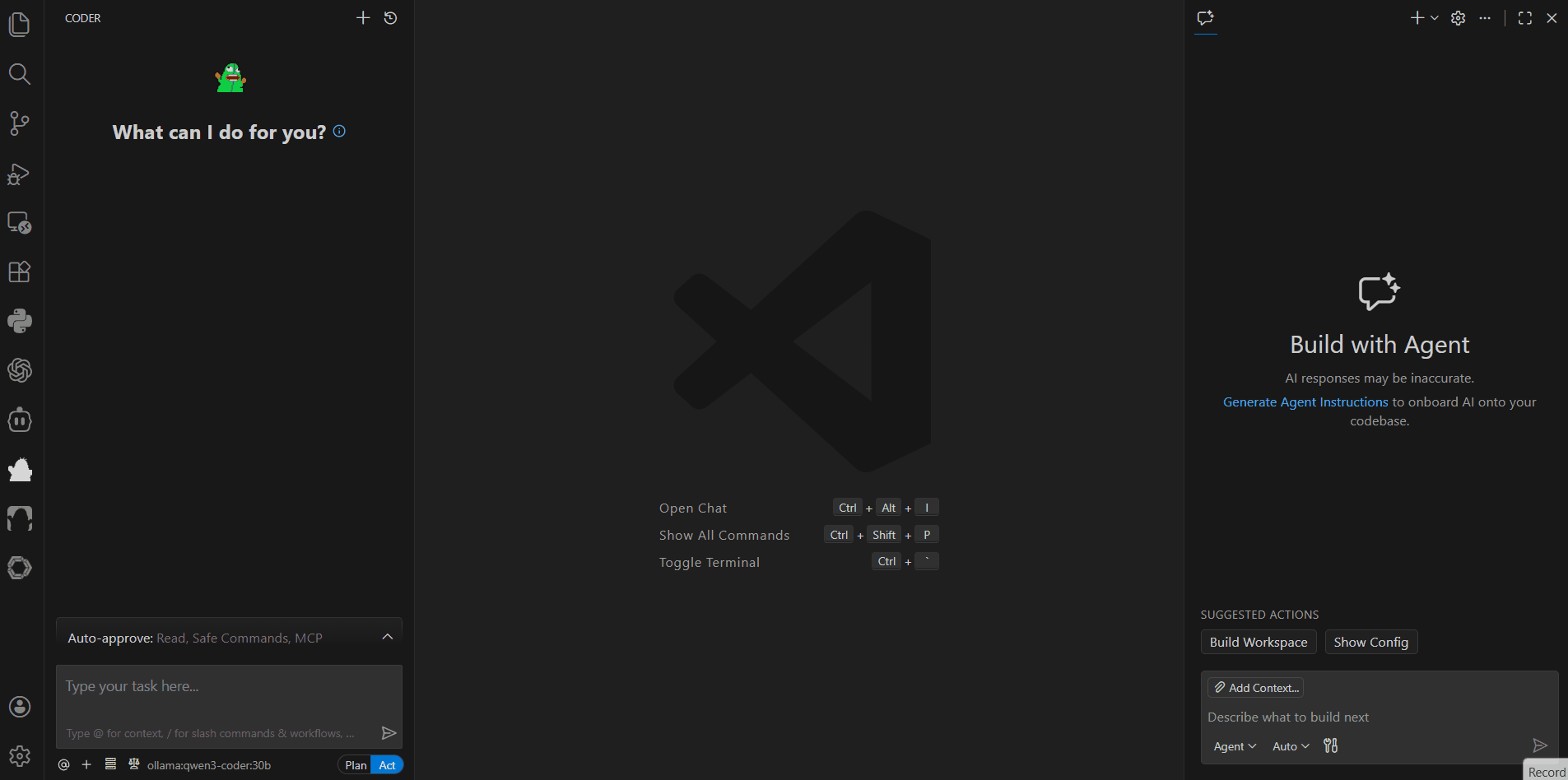Select the Python extension icon

click(20, 321)
